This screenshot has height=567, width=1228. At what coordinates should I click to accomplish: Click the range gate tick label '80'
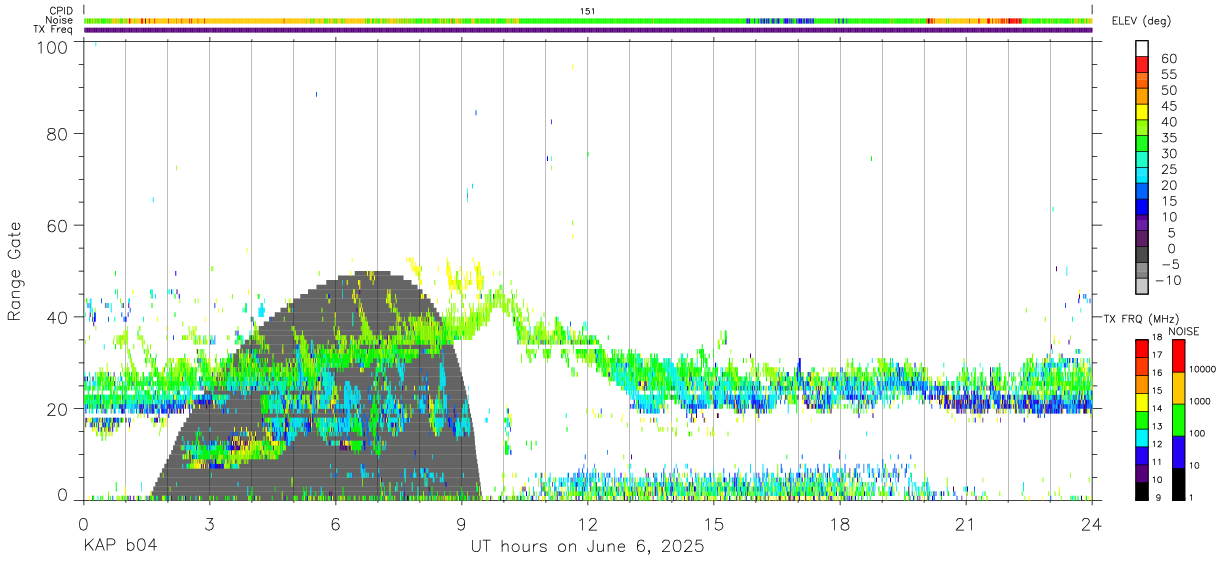click(58, 133)
